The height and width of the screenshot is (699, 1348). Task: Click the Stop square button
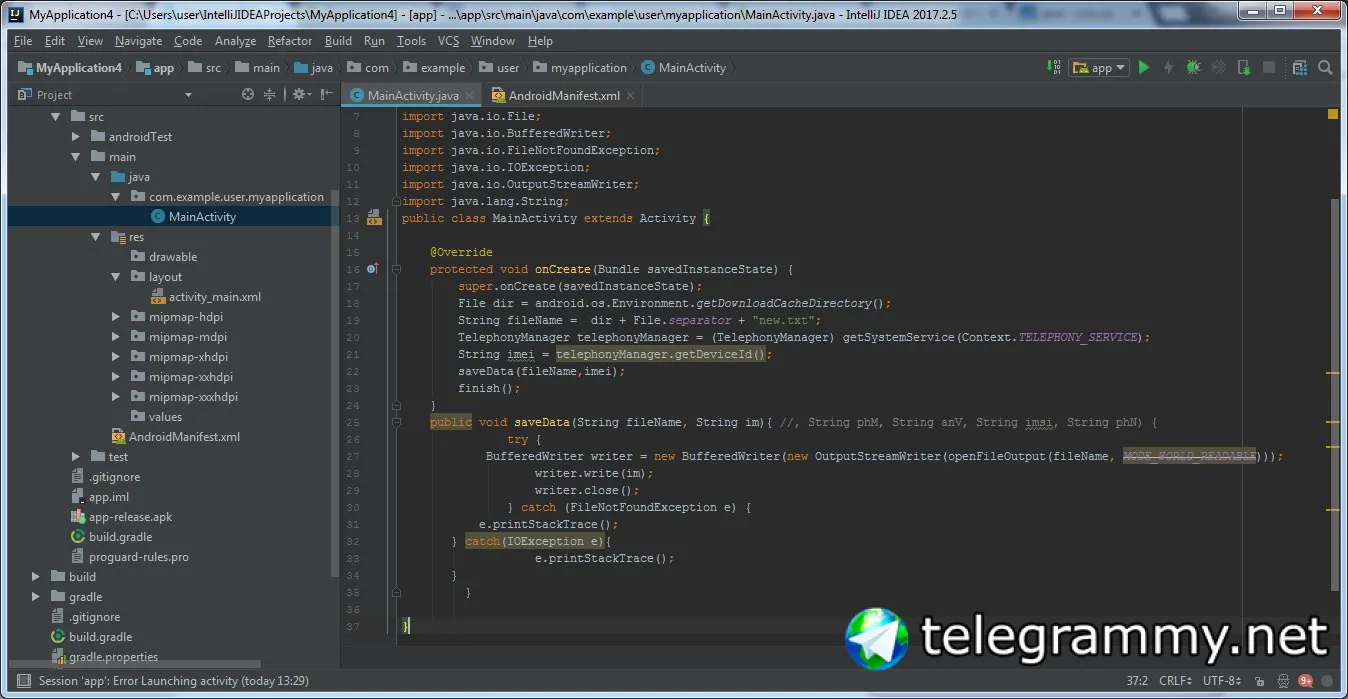1269,68
